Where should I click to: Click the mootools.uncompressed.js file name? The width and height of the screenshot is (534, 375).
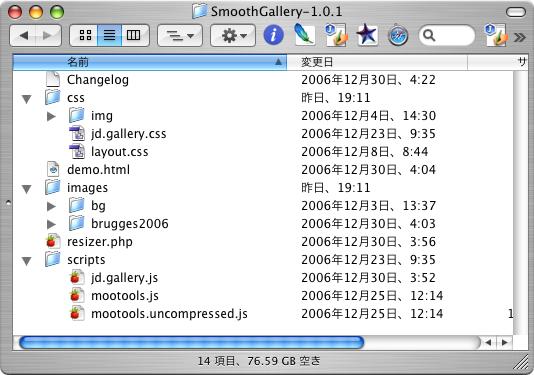169,314
